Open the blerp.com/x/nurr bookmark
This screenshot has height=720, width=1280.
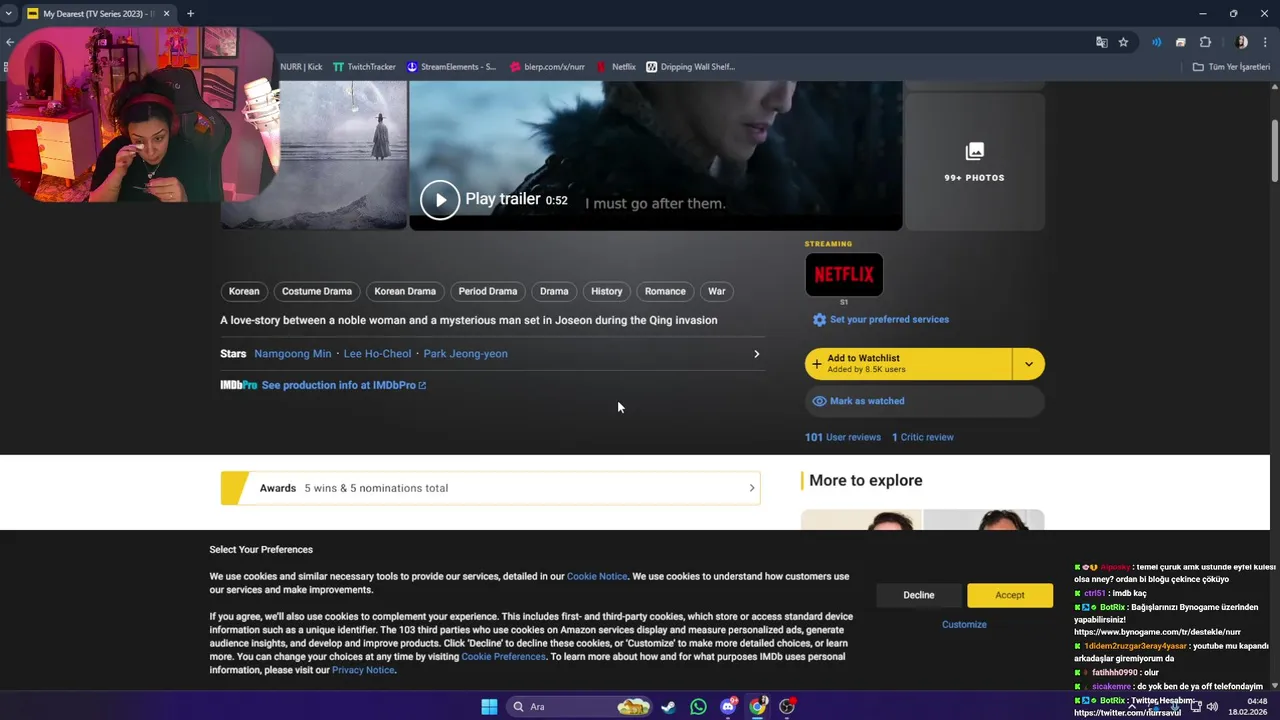[x=546, y=67]
